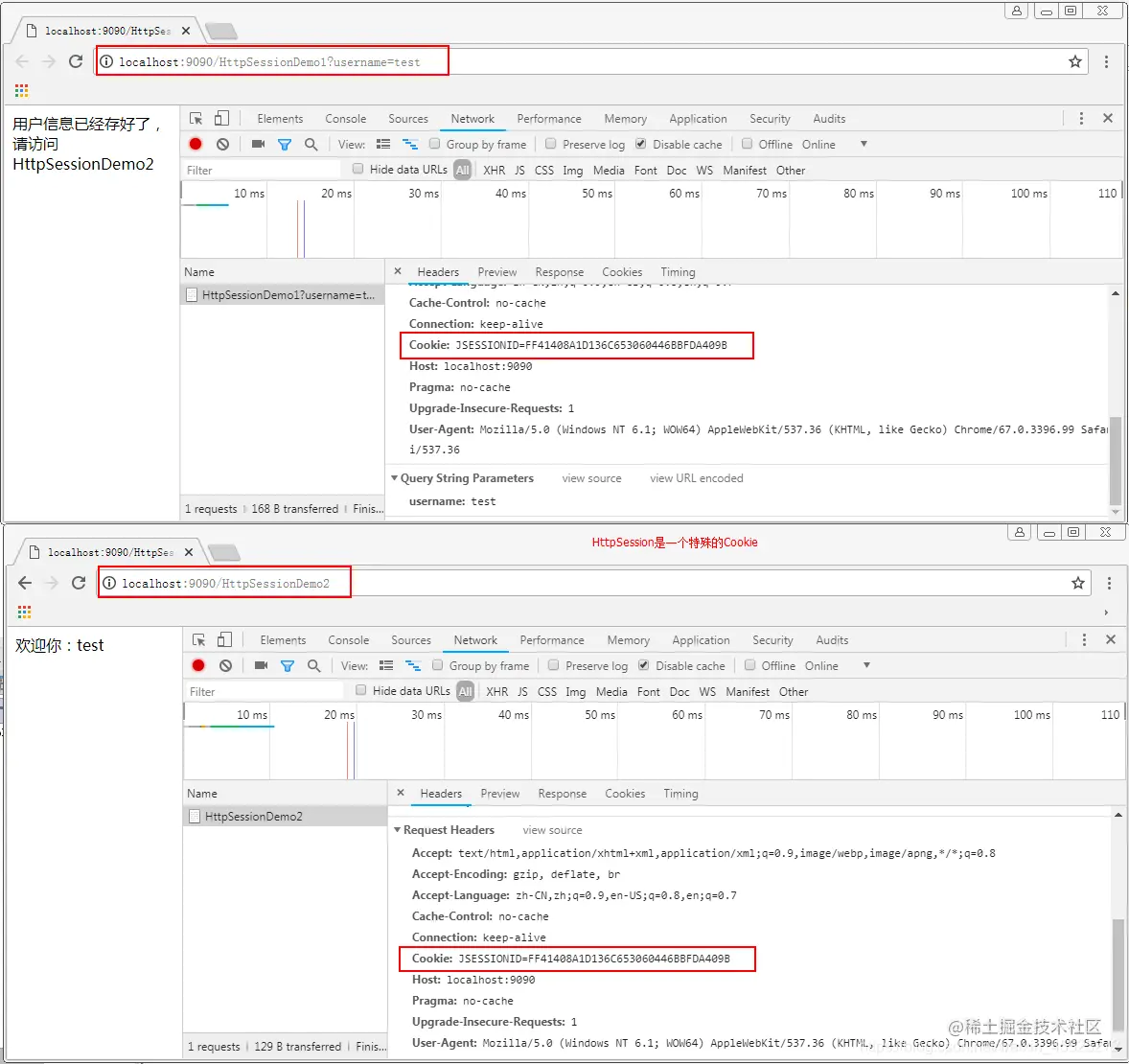
Task: Close the request details pane in bottom DevTools
Action: click(x=401, y=793)
